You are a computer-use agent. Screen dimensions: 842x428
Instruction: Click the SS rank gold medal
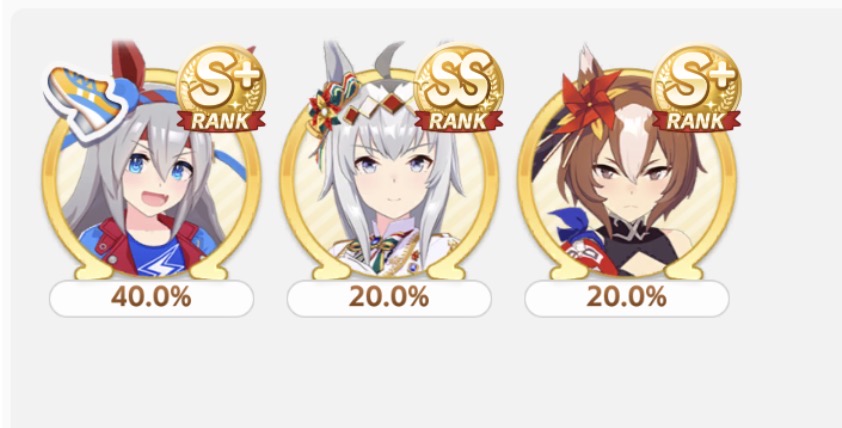[x=459, y=88]
